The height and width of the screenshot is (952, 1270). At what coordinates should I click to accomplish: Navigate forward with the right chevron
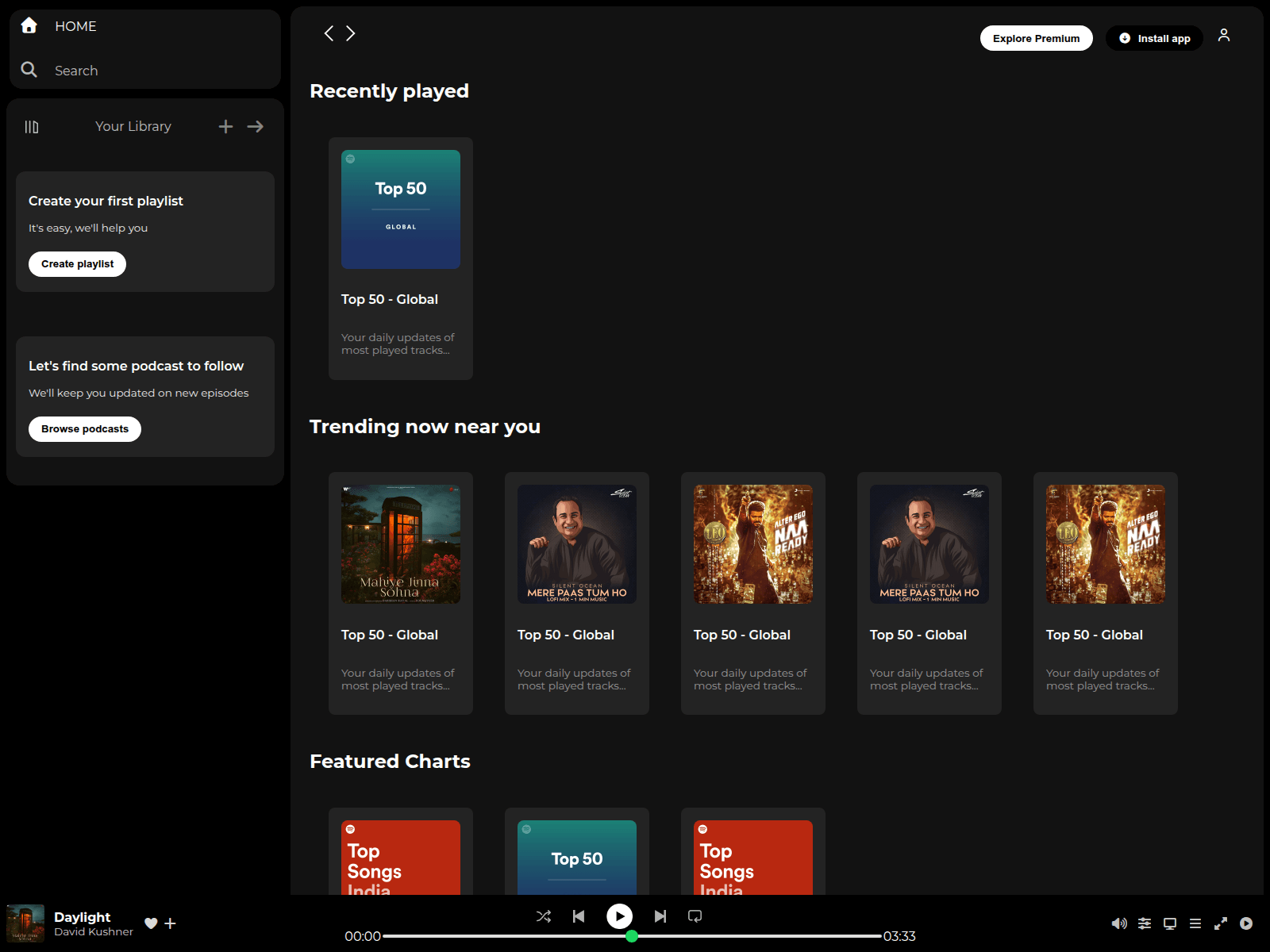(351, 33)
